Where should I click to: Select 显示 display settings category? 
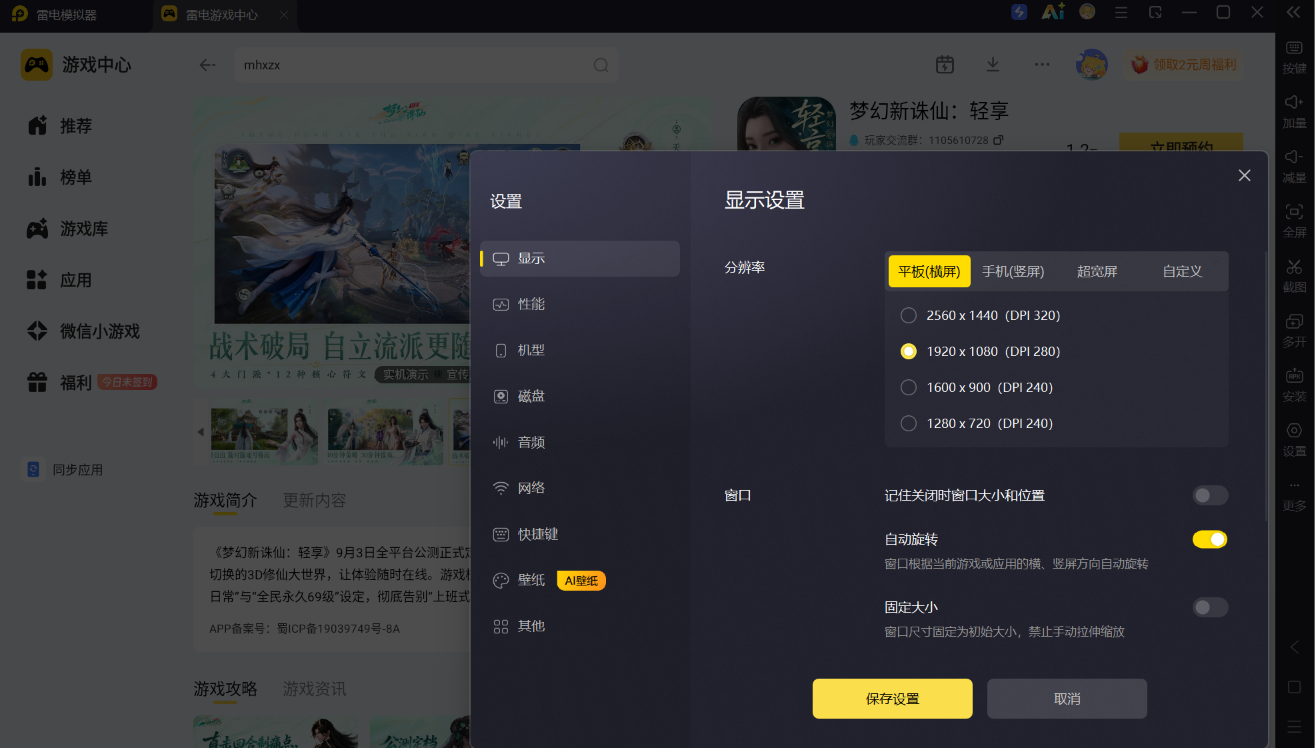(580, 258)
